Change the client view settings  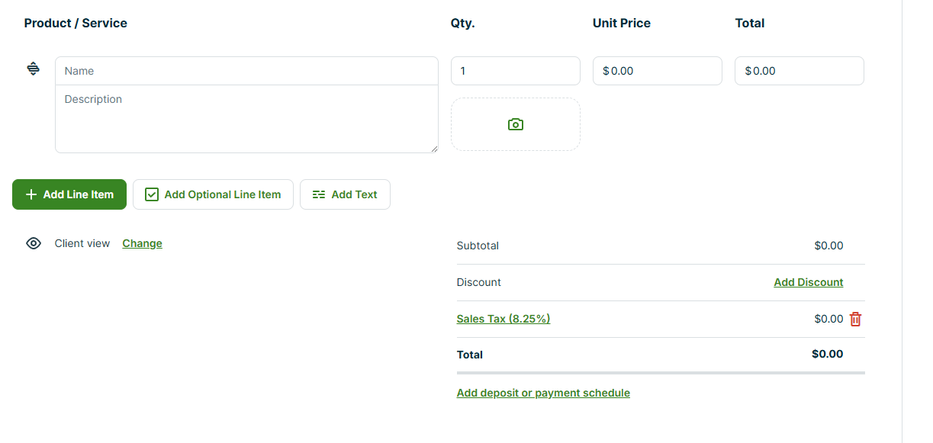click(142, 243)
